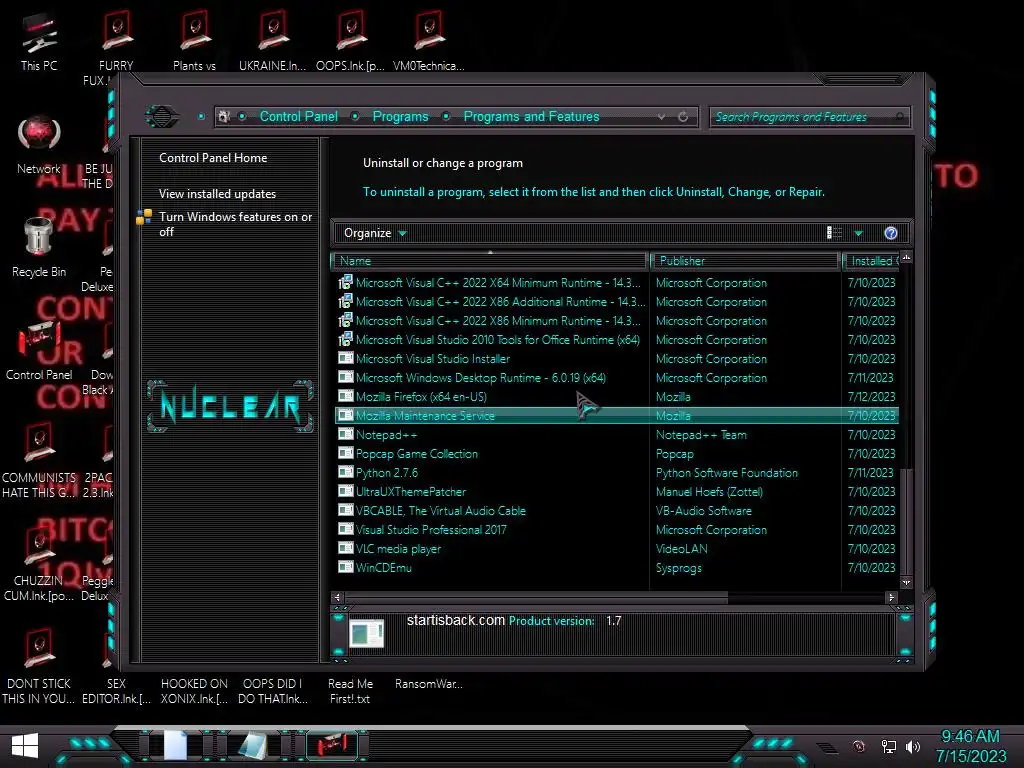Open the RansomWar desktop item
Viewport: 1024px width, 768px height.
[x=428, y=684]
